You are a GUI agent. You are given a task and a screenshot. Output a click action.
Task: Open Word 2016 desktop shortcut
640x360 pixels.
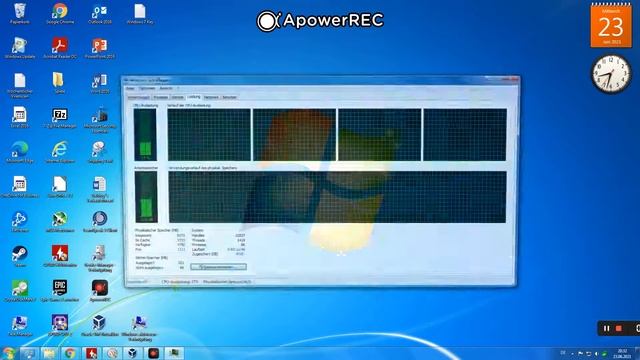[x=100, y=83]
